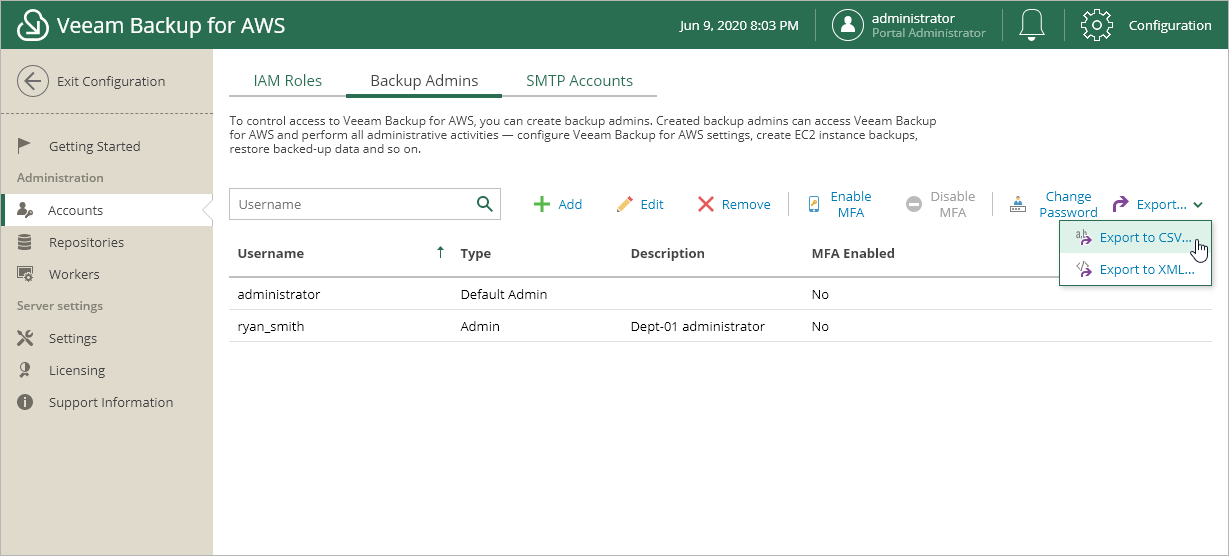Click the Export... button text
1229x556 pixels.
(x=1162, y=204)
